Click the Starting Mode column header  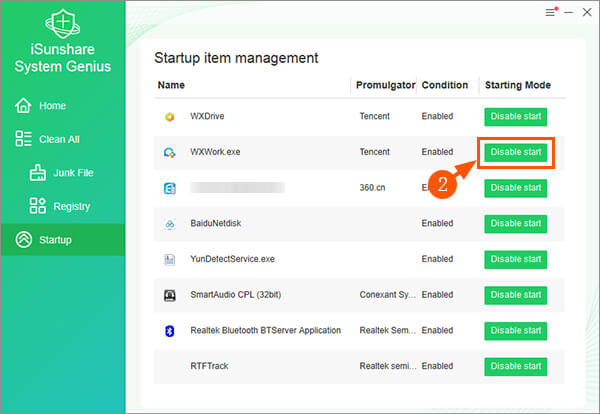tap(518, 85)
